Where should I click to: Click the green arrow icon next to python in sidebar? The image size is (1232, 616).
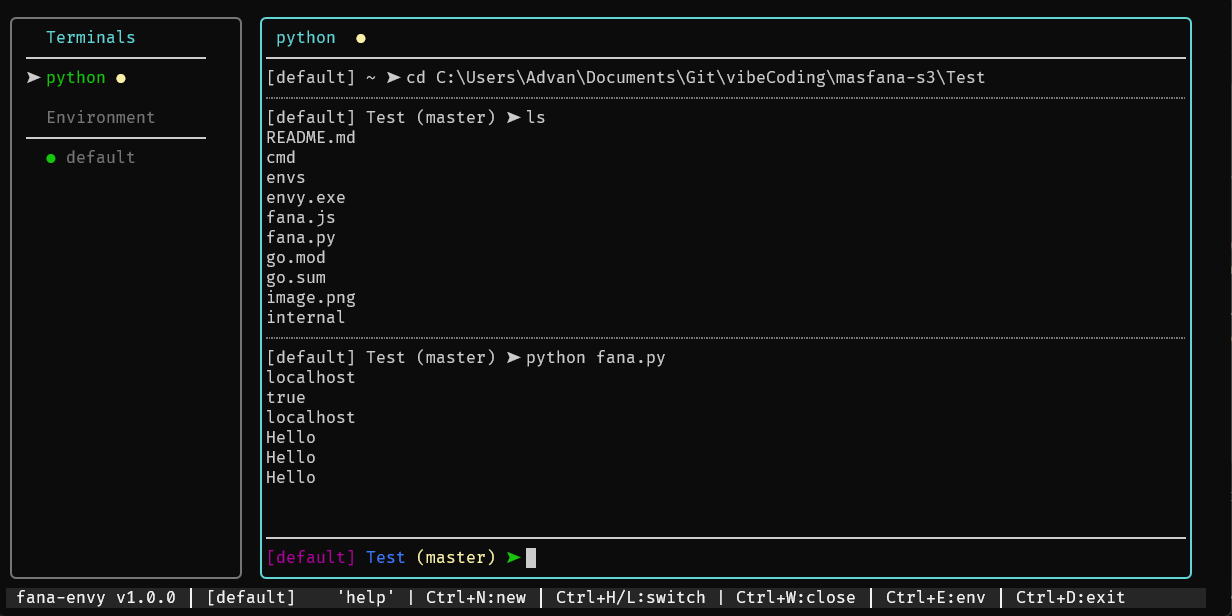34,78
